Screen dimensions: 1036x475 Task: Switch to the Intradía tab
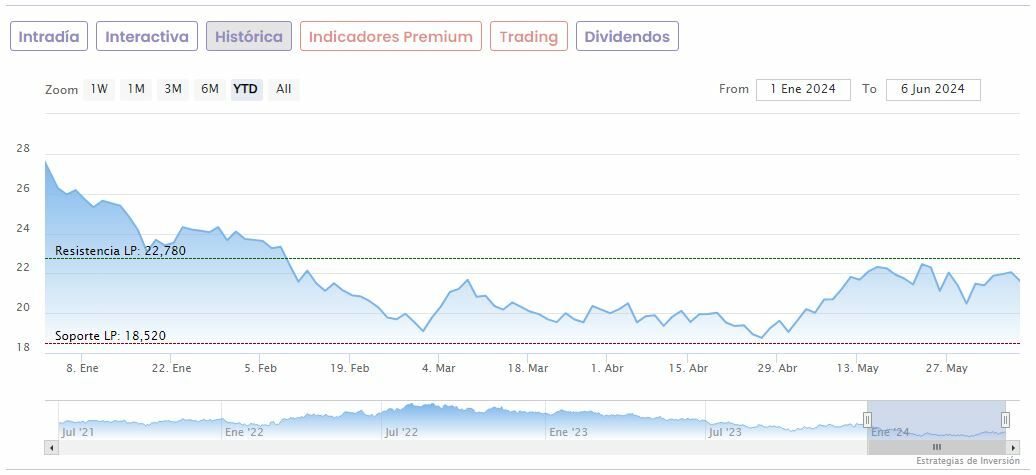[49, 37]
